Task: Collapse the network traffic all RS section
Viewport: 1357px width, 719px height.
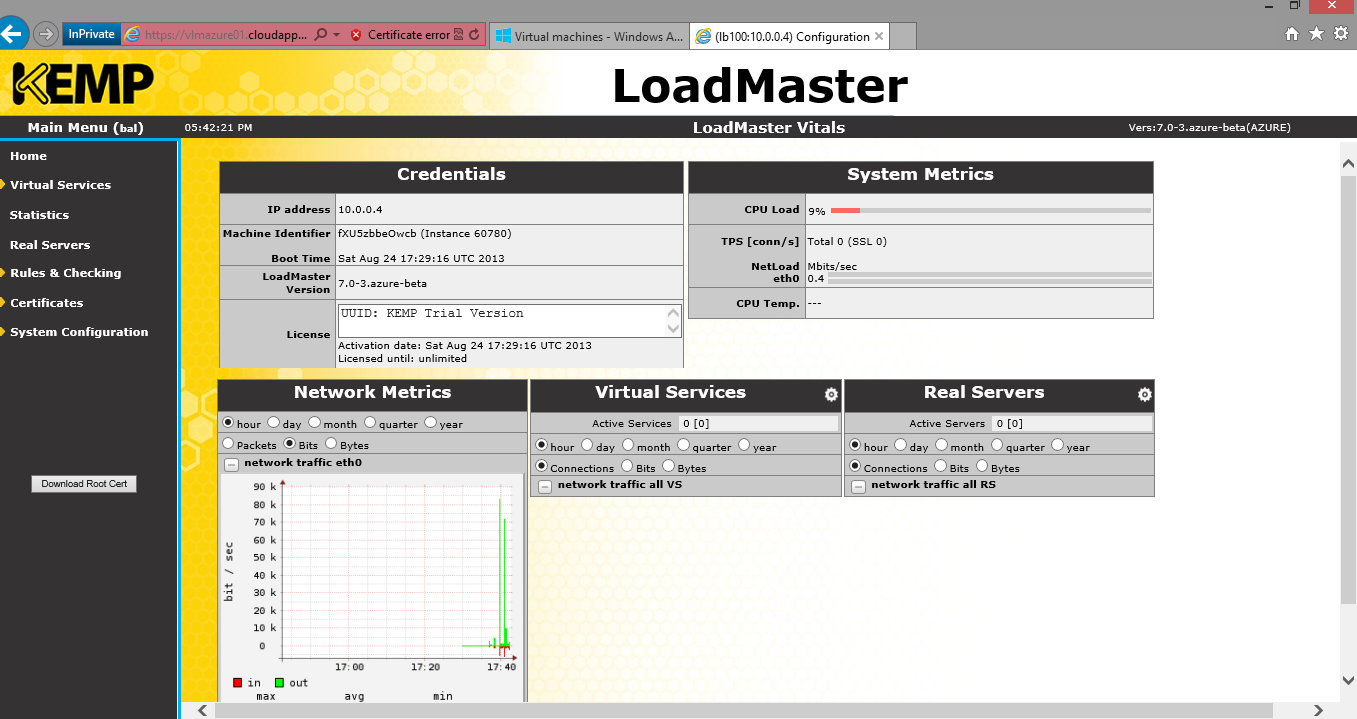Action: [x=858, y=487]
